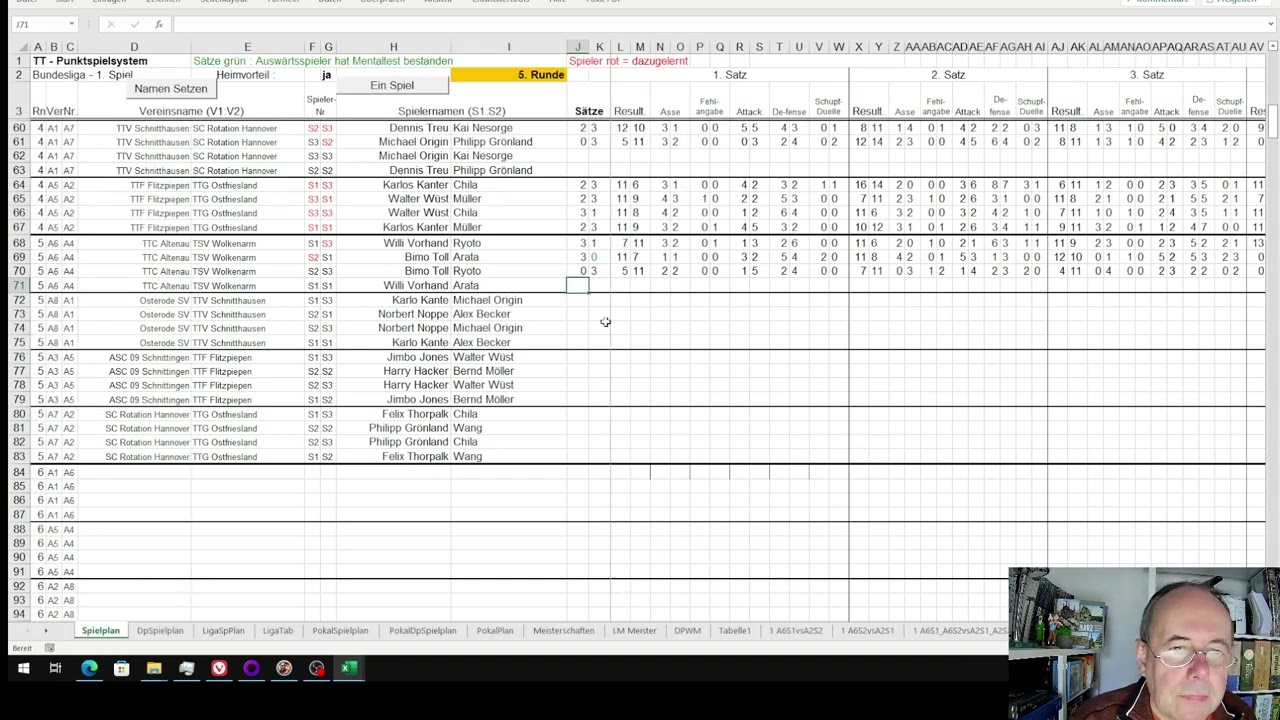Select row 71 header
1280x720 pixels.
click(x=18, y=286)
